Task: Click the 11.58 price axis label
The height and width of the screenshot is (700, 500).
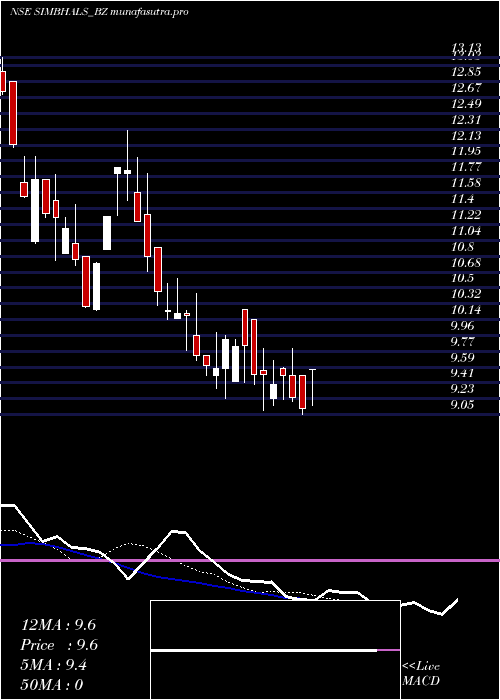Action: pos(466,183)
